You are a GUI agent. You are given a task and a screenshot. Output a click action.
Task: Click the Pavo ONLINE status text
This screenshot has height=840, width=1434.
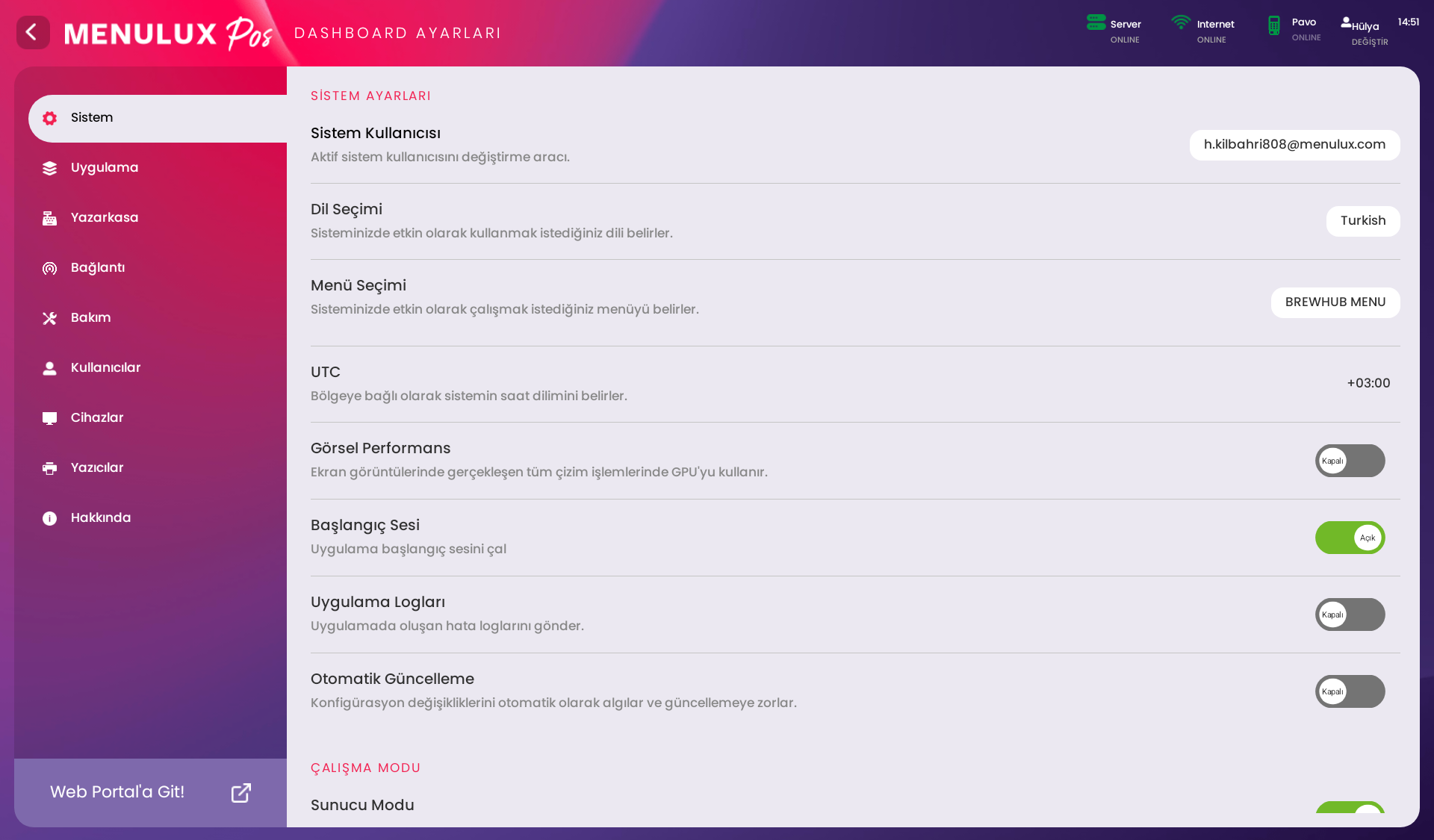1306,38
